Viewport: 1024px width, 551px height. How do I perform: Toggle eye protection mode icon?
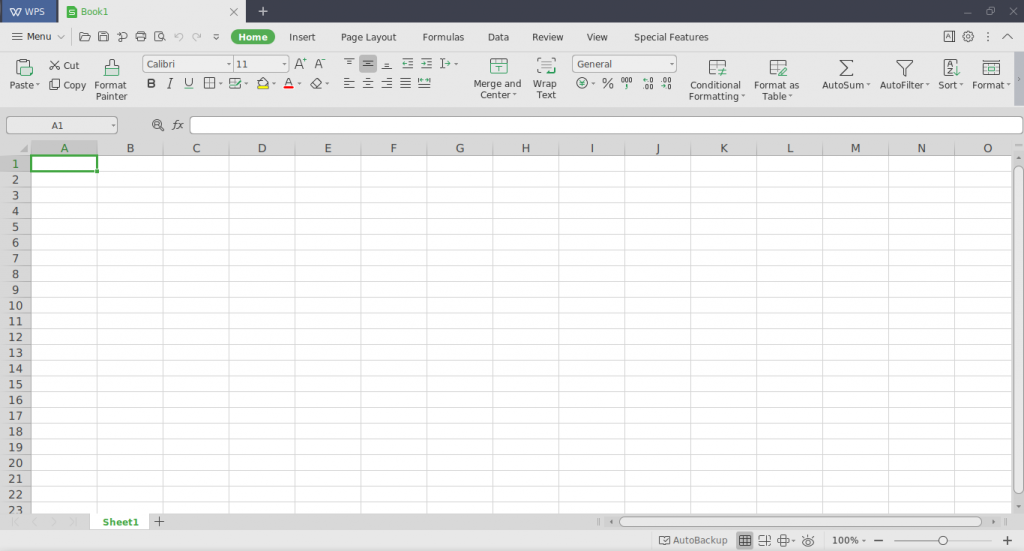[808, 541]
